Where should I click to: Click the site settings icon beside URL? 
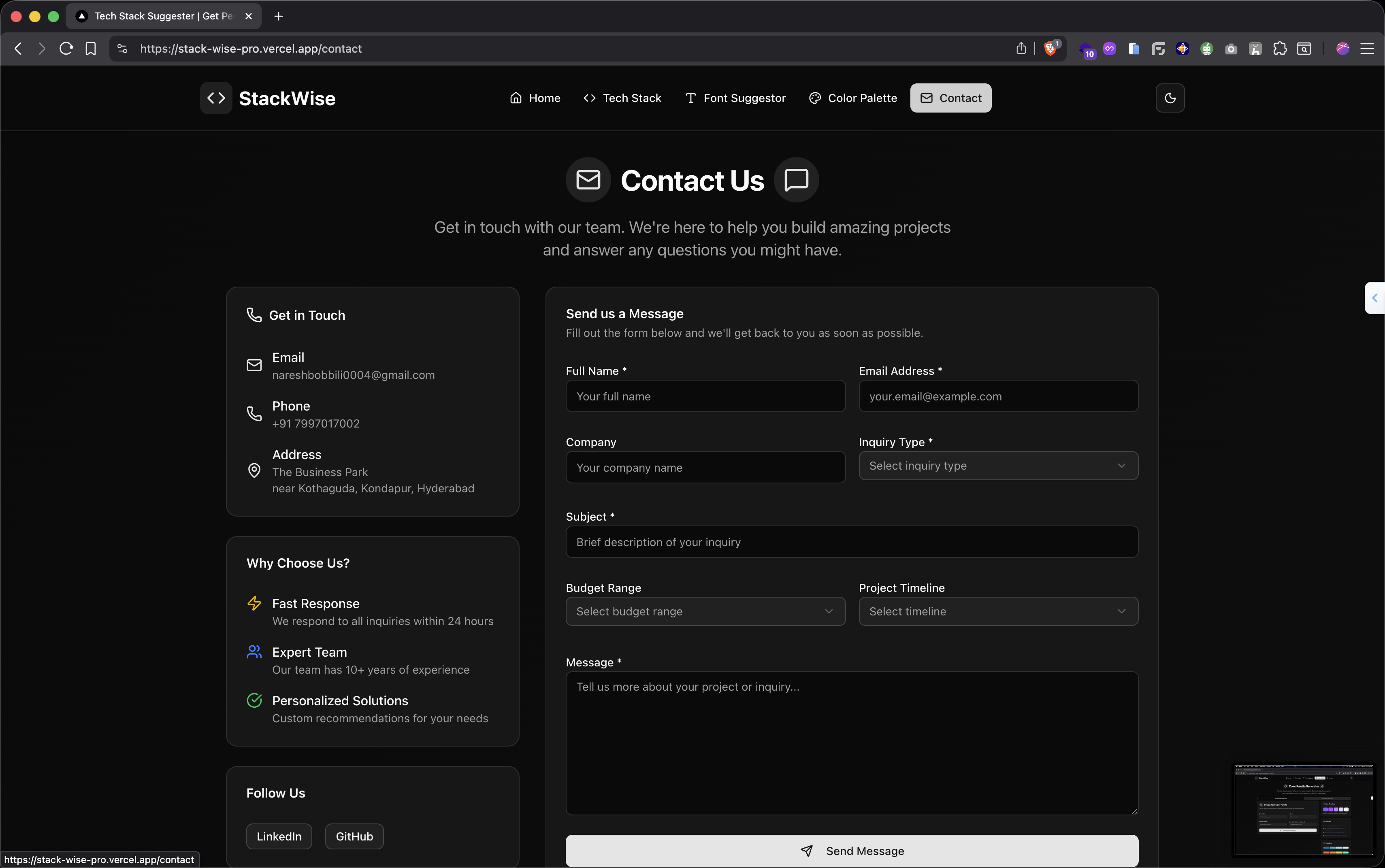(122, 49)
